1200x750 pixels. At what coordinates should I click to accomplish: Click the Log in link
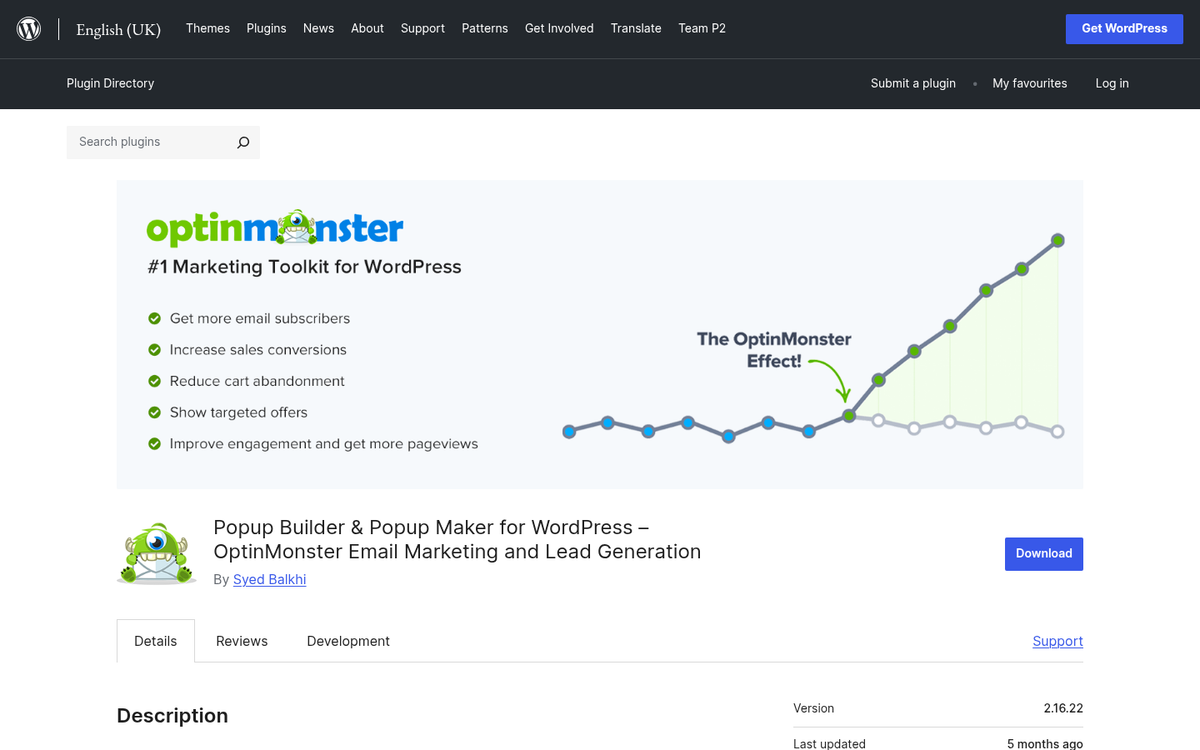(1112, 83)
